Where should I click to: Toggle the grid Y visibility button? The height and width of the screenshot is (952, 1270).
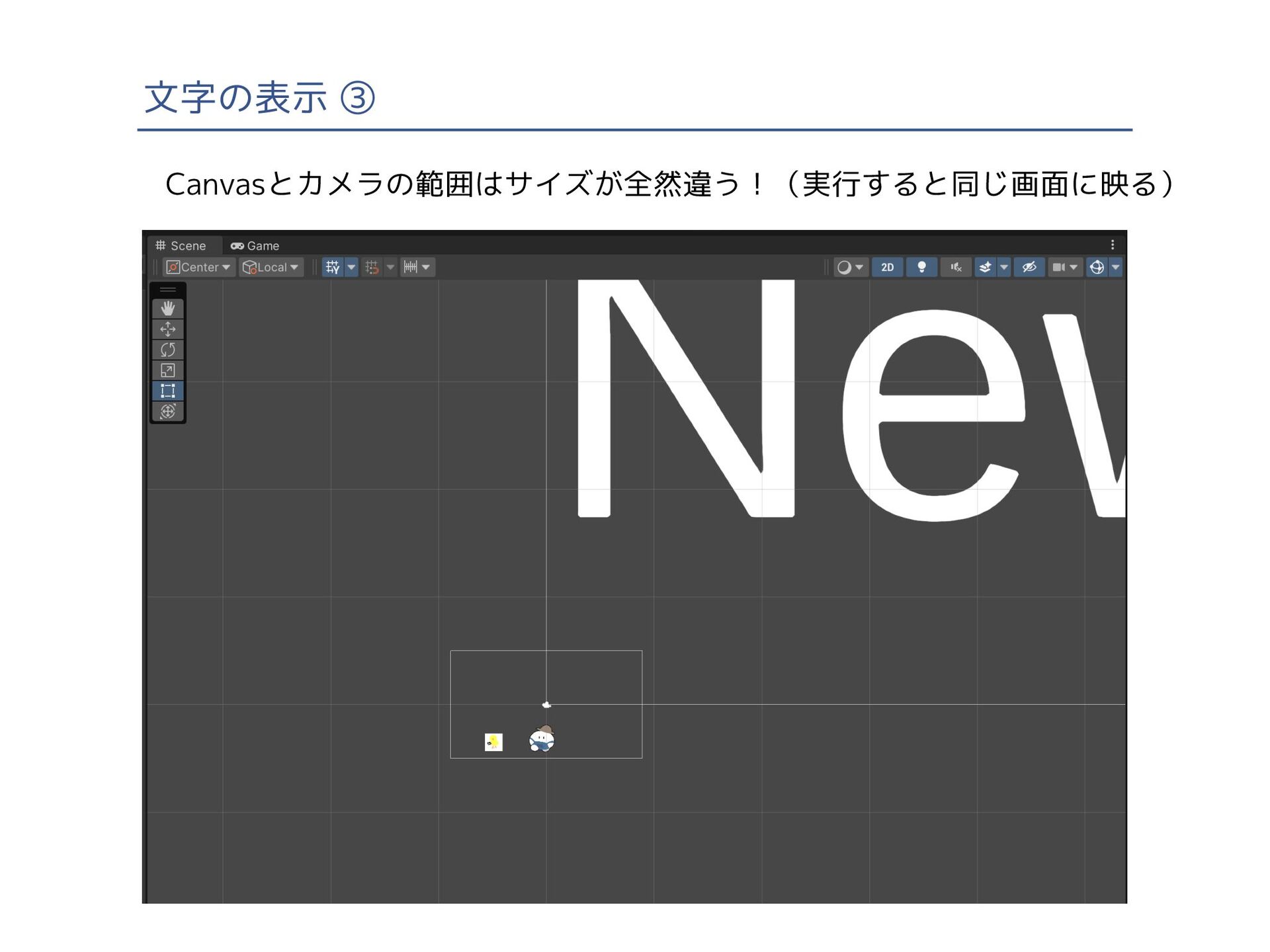pyautogui.click(x=333, y=267)
